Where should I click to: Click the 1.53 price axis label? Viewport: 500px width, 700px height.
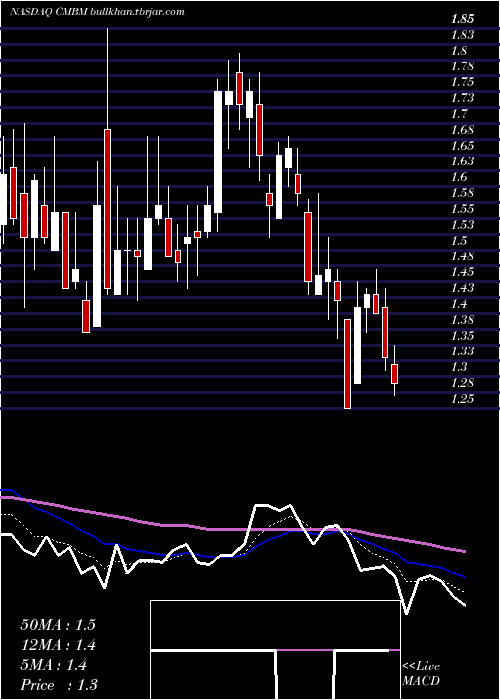[462, 225]
